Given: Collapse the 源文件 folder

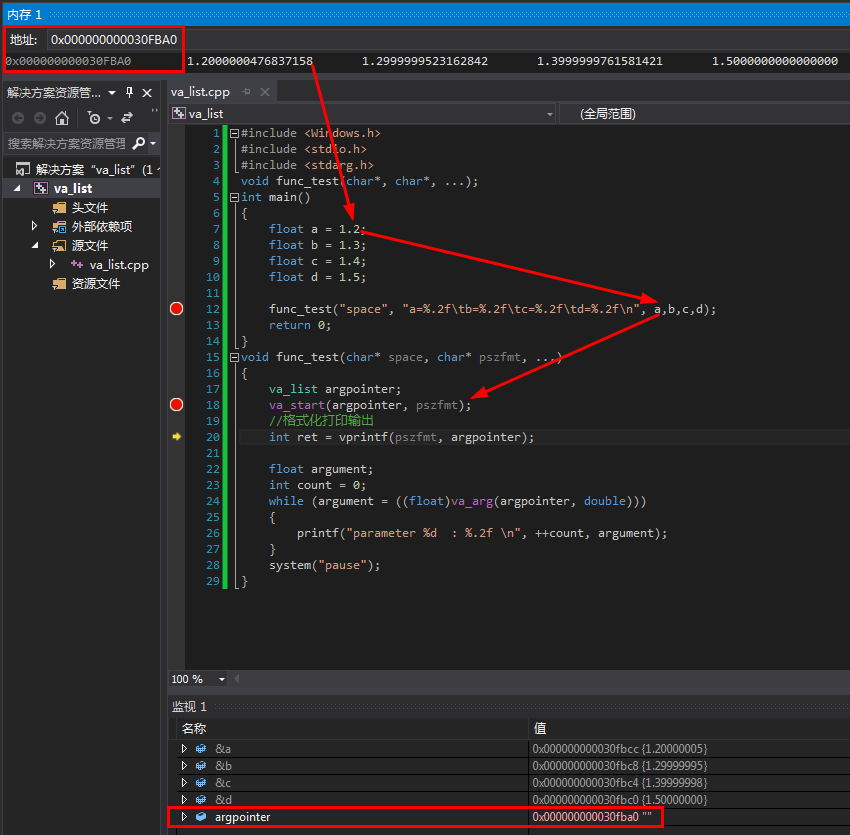Looking at the screenshot, I should (35, 246).
